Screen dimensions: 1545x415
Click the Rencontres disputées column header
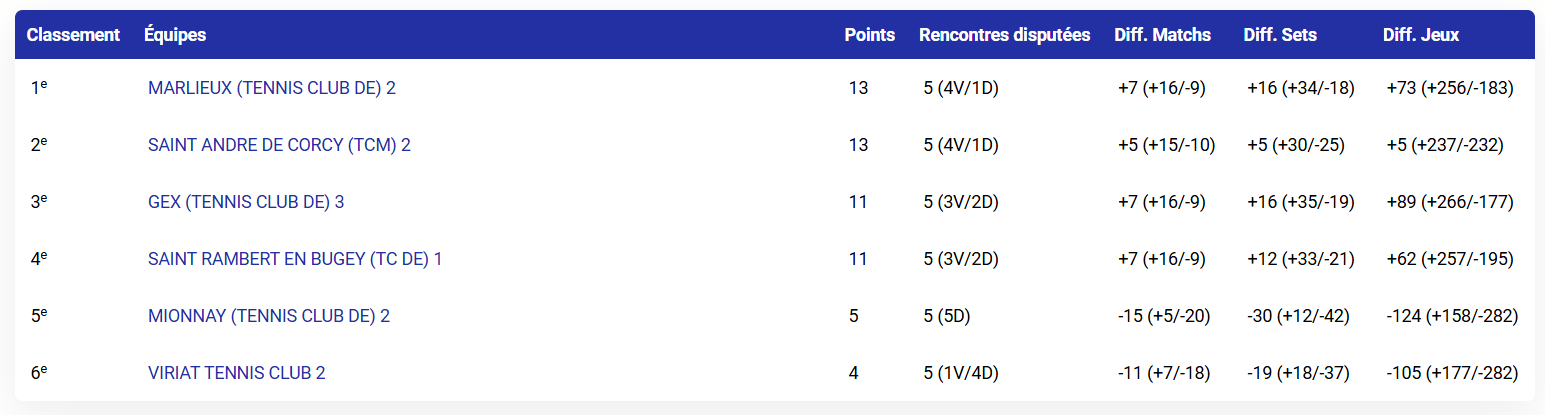[x=1004, y=35]
